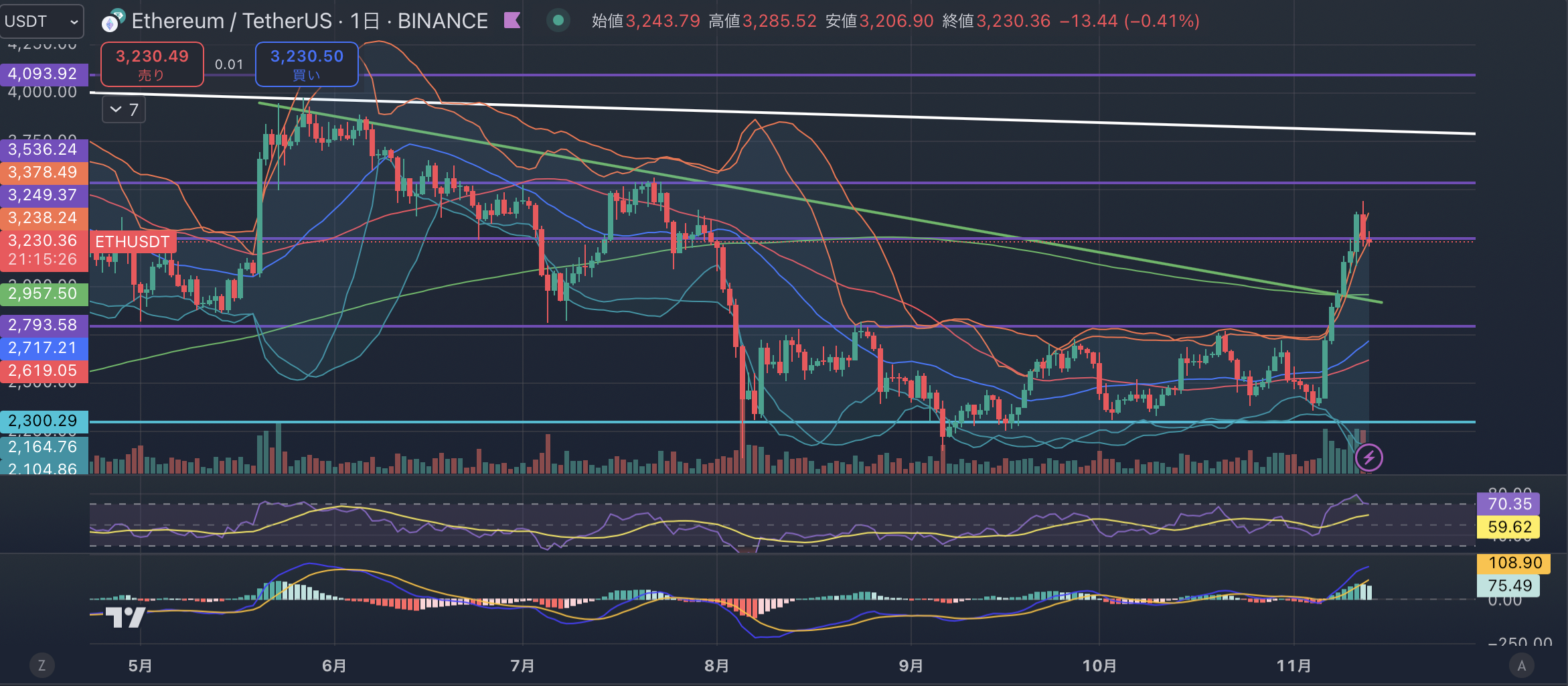Toggle auto scale with the A button
This screenshot has height=686, width=1568.
point(1521,665)
